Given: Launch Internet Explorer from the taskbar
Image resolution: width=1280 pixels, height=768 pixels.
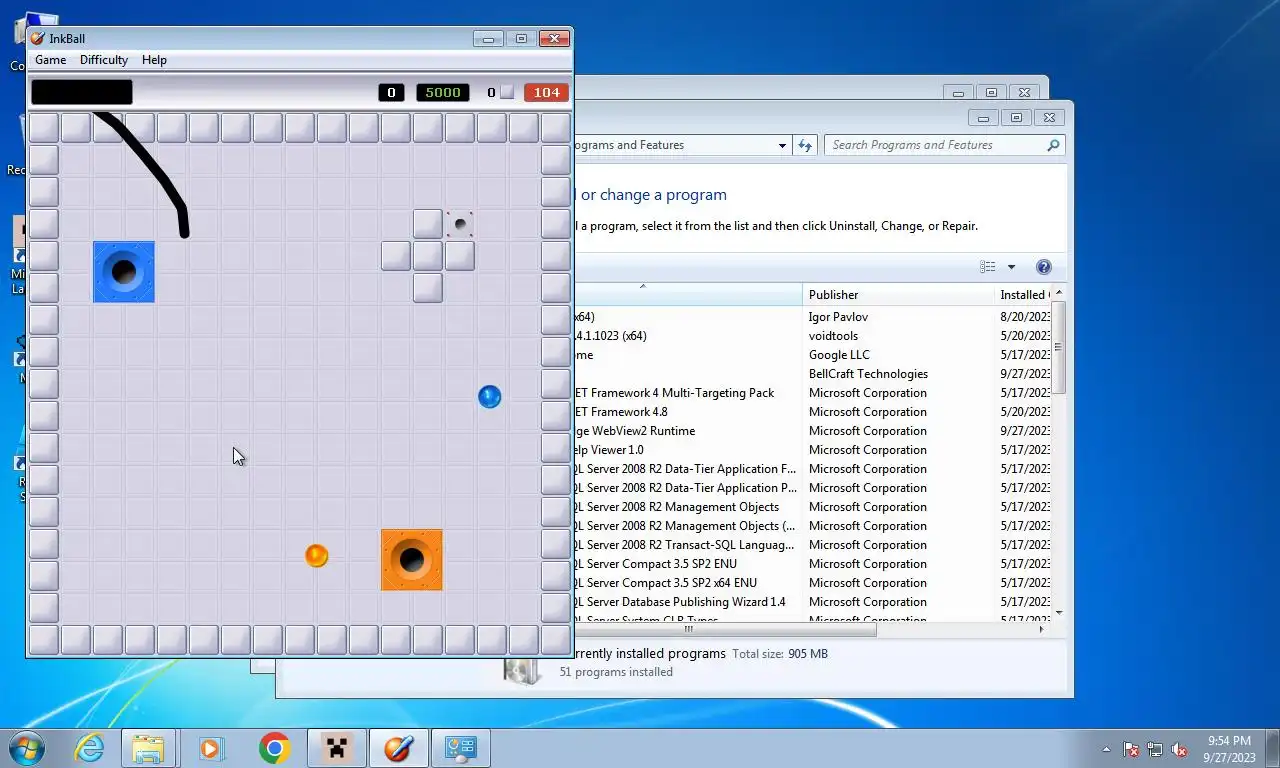Looking at the screenshot, I should click(90, 748).
